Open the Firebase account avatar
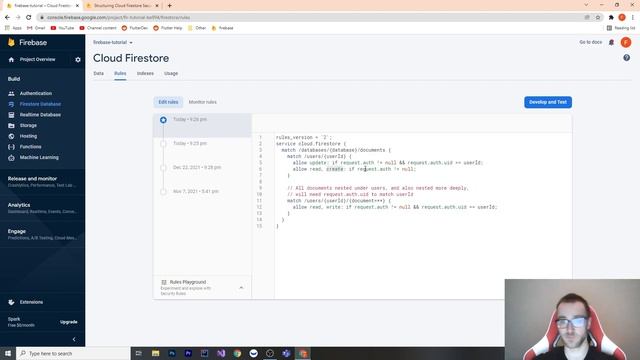The height and width of the screenshot is (360, 640). pos(626,42)
